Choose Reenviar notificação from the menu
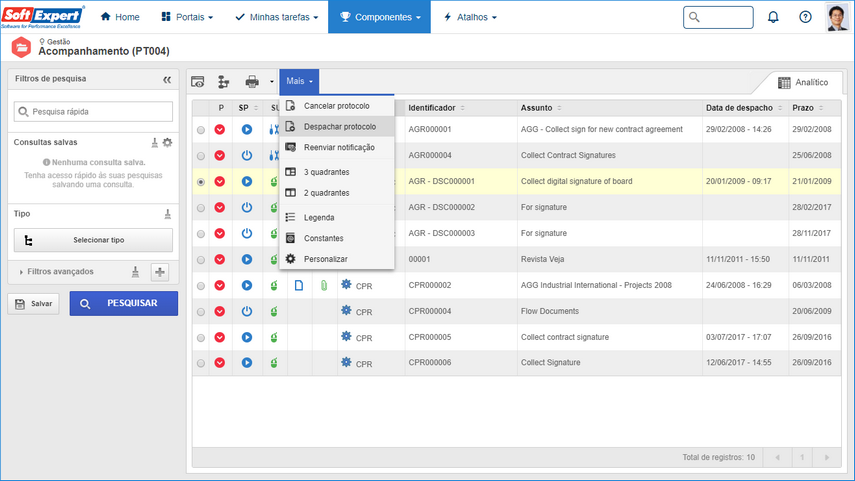Image resolution: width=855 pixels, height=481 pixels. coord(336,147)
